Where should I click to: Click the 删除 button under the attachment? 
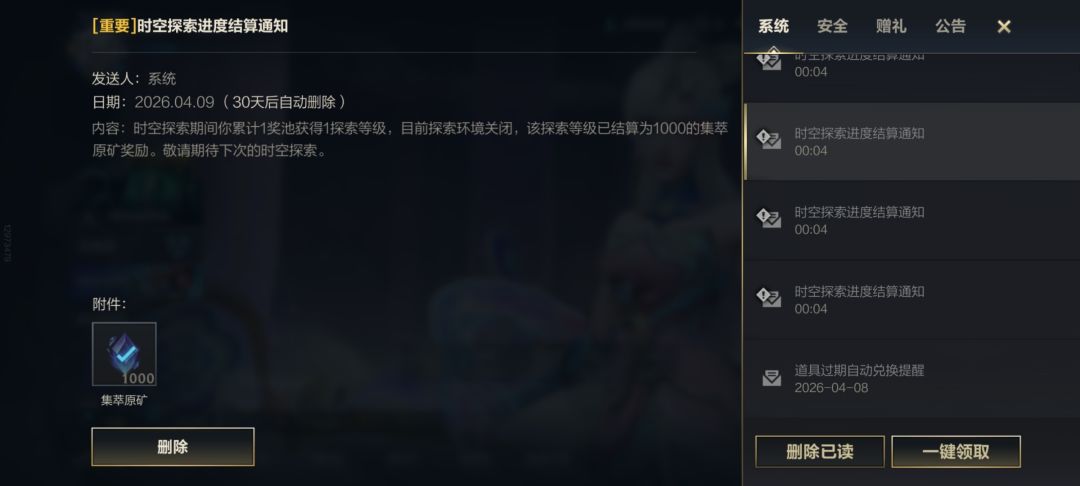(173, 447)
